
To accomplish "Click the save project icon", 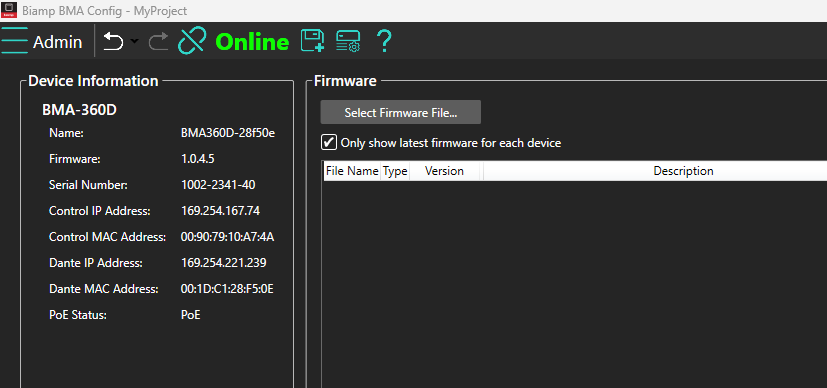I will point(312,41).
